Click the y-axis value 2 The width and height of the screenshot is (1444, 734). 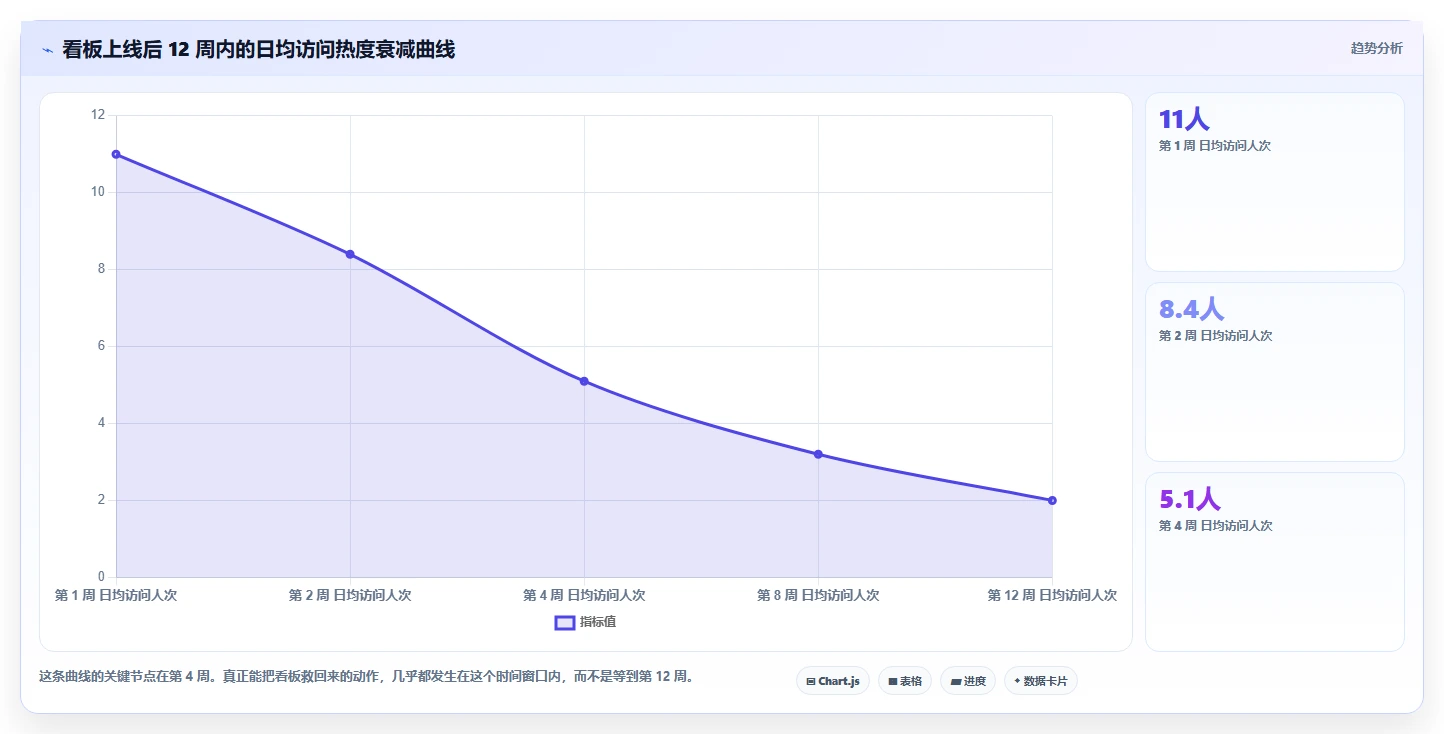[101, 500]
